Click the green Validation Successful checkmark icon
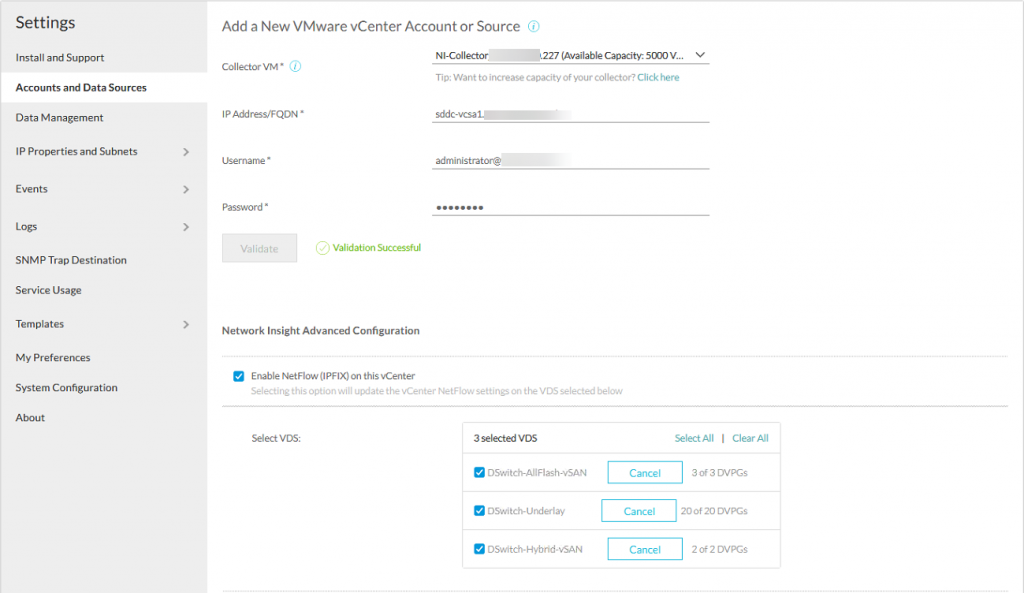1024x593 pixels. pos(322,248)
